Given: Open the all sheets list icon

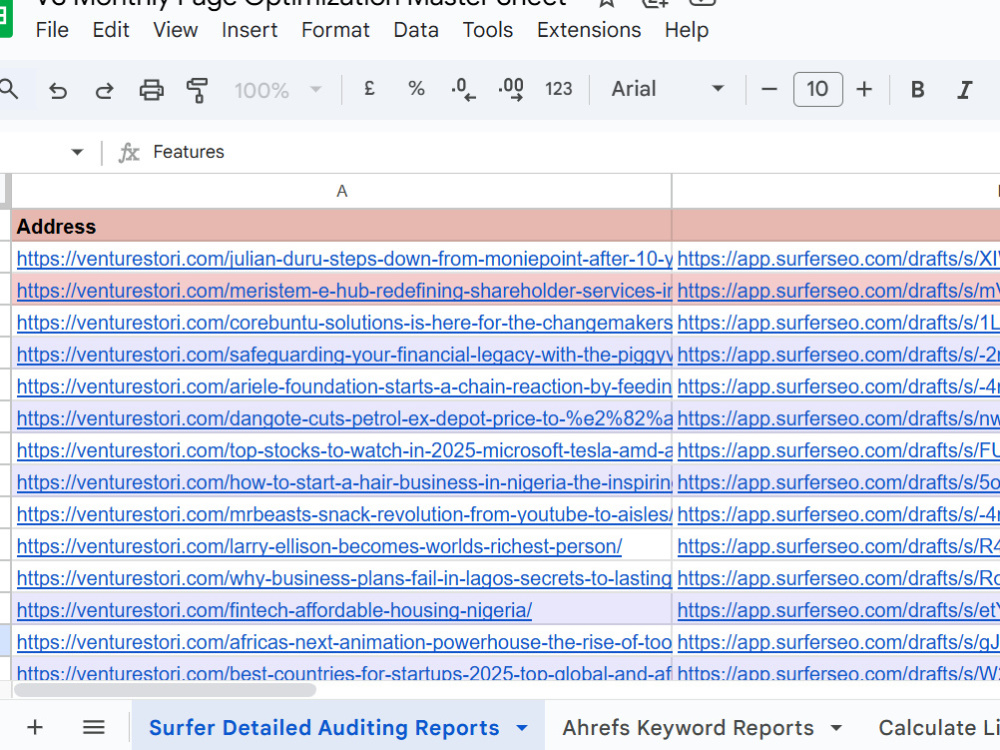Looking at the screenshot, I should tap(94, 727).
